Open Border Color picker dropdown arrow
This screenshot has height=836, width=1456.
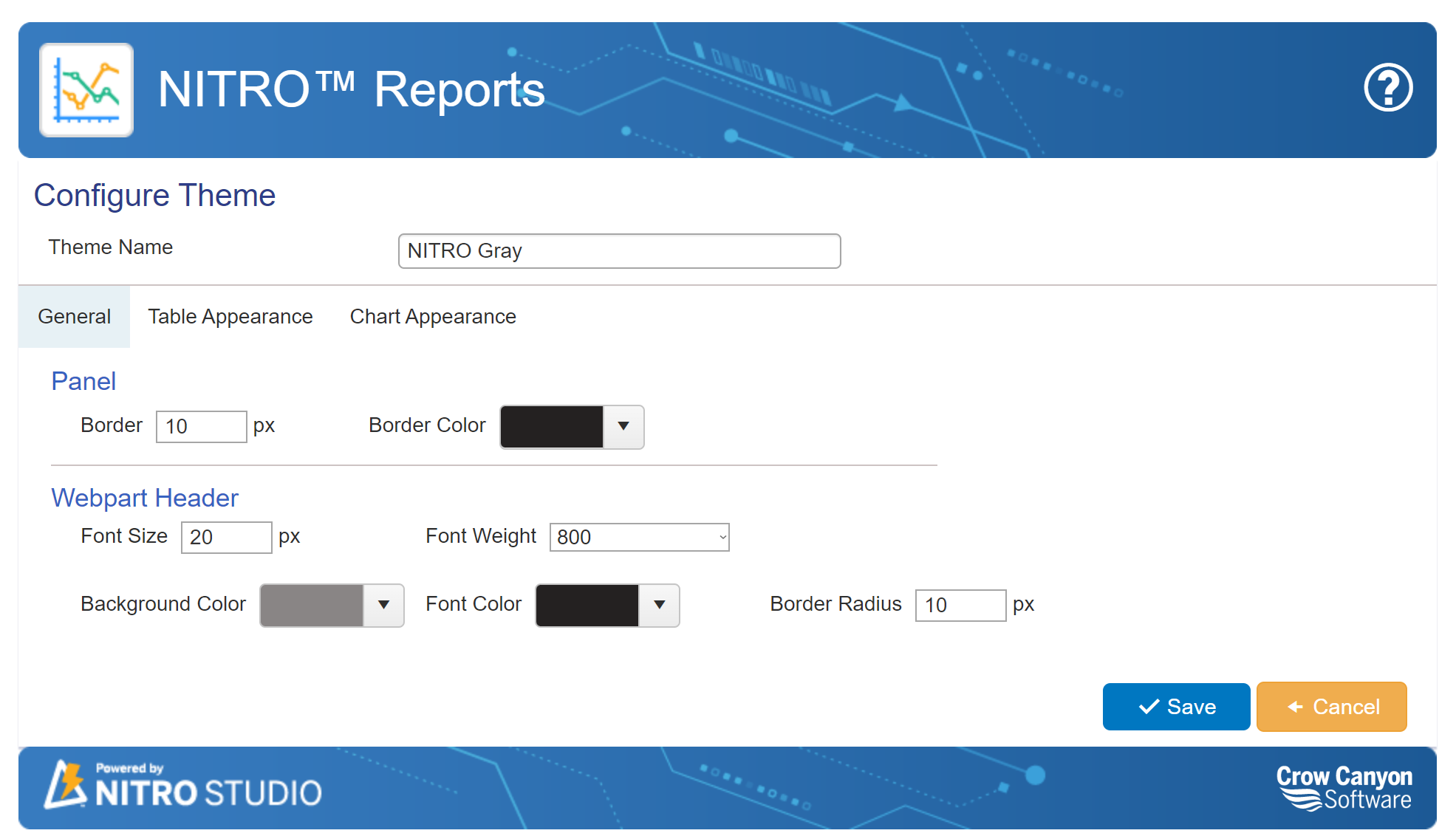point(622,427)
